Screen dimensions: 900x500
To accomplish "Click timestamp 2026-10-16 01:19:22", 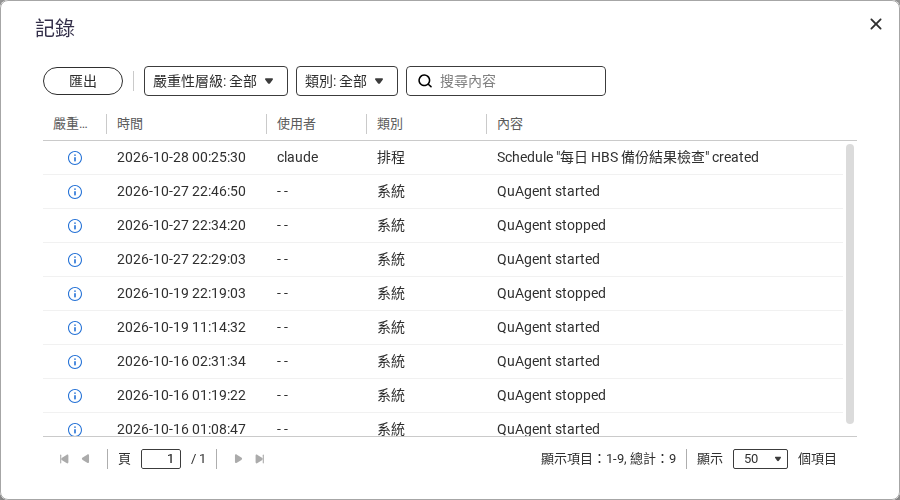I will [x=181, y=395].
